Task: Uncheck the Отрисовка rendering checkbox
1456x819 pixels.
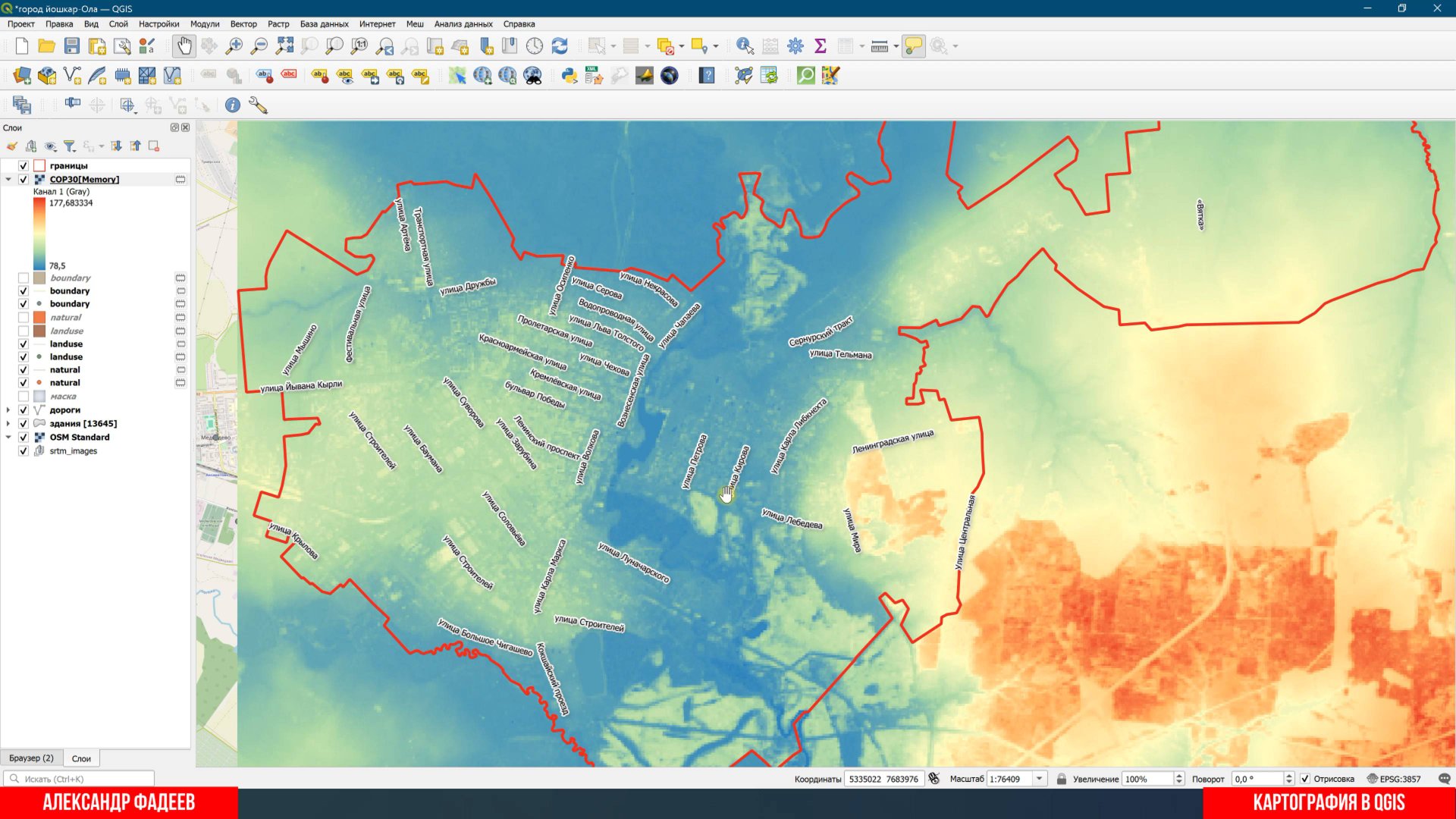Action: [x=1305, y=778]
